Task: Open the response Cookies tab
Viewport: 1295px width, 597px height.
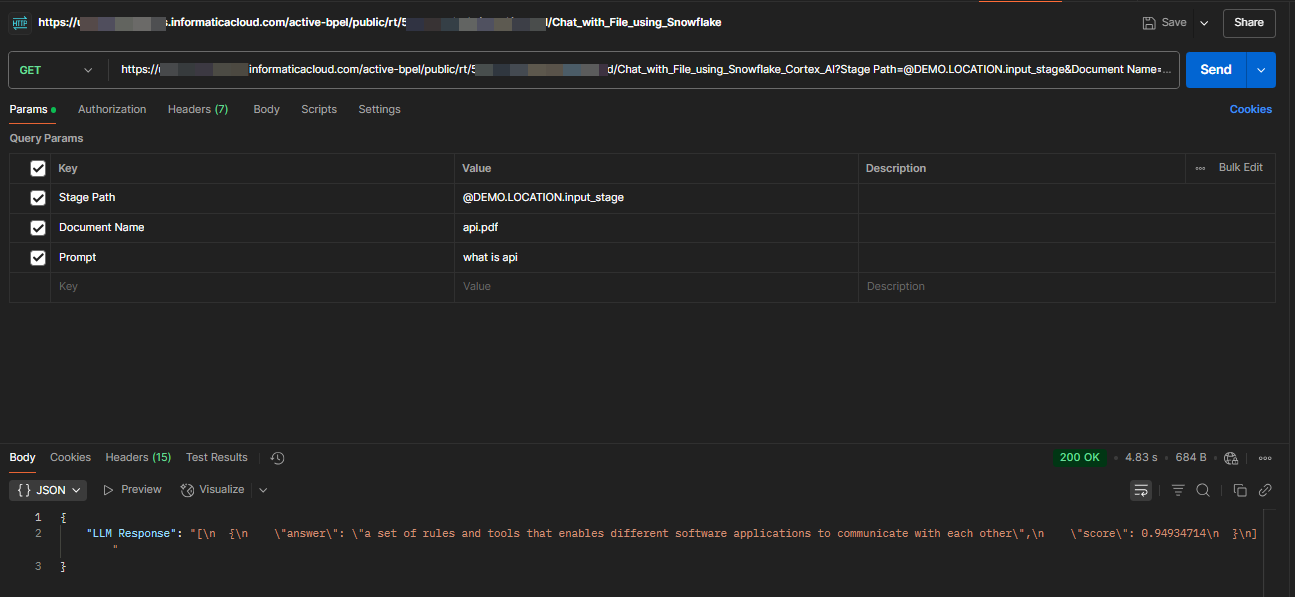Action: click(70, 457)
